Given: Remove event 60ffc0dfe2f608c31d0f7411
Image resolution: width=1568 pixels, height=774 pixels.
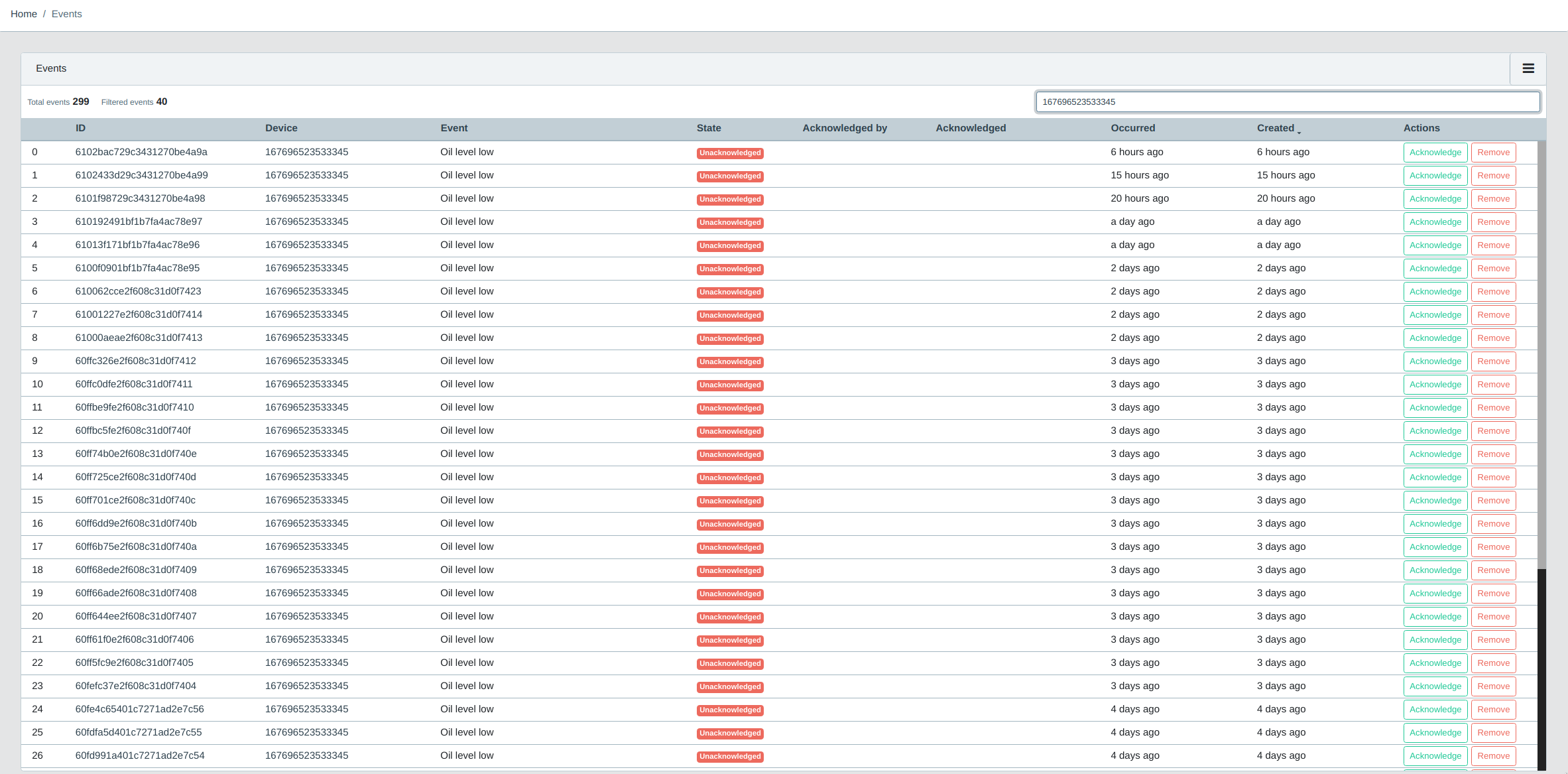Looking at the screenshot, I should point(1493,385).
